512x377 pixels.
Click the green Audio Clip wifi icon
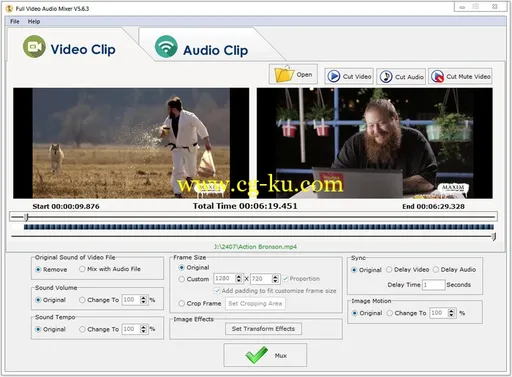click(166, 47)
